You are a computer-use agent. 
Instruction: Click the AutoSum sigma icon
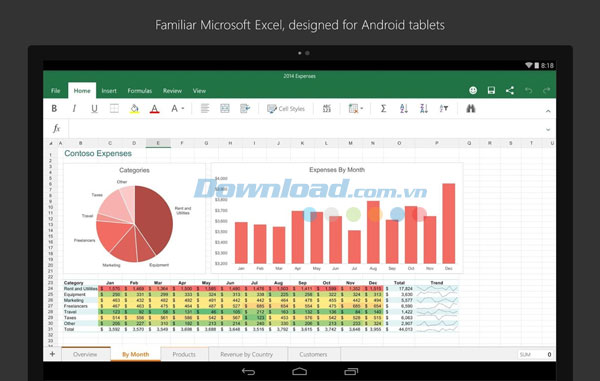(x=383, y=109)
